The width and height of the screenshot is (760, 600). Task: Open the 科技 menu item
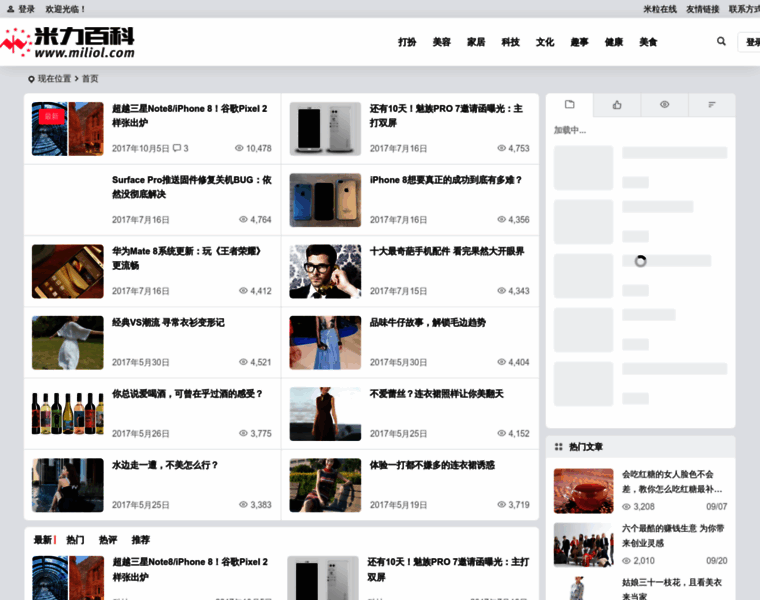[x=510, y=42]
